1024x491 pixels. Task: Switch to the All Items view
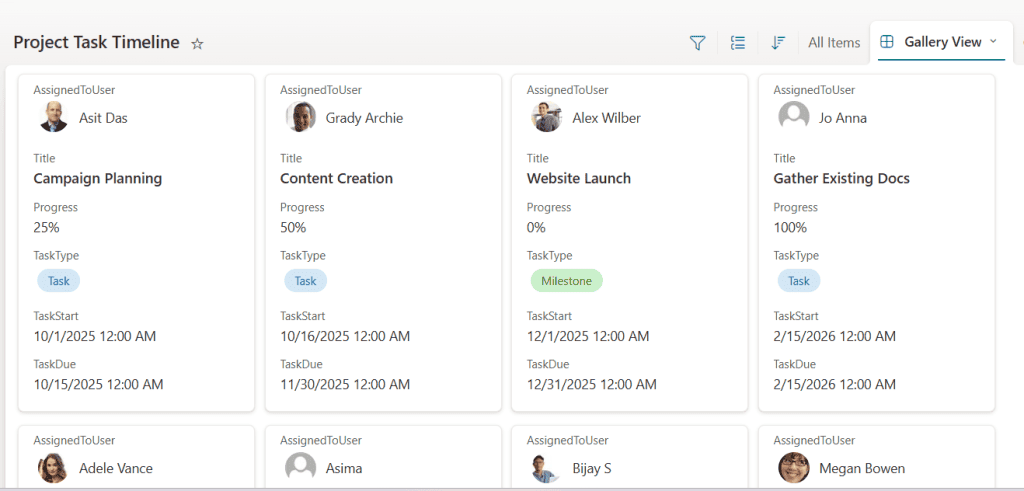click(834, 42)
